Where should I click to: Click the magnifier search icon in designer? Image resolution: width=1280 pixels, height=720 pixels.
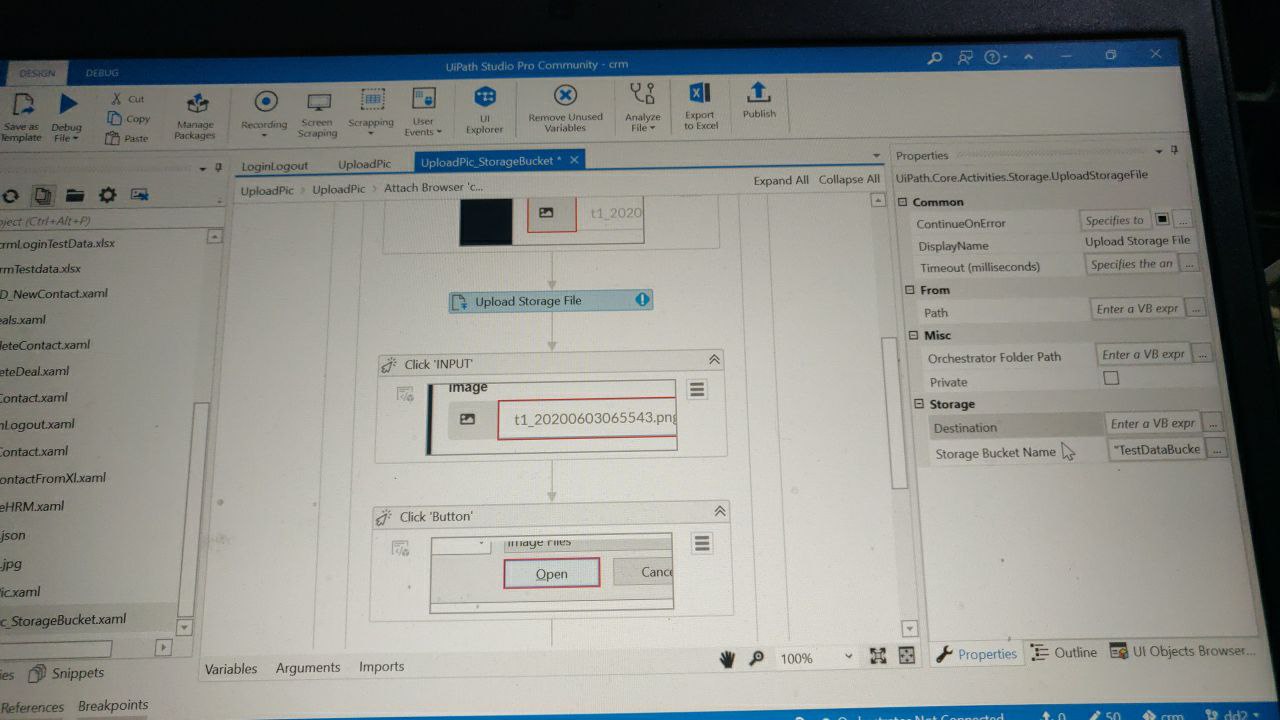point(757,658)
